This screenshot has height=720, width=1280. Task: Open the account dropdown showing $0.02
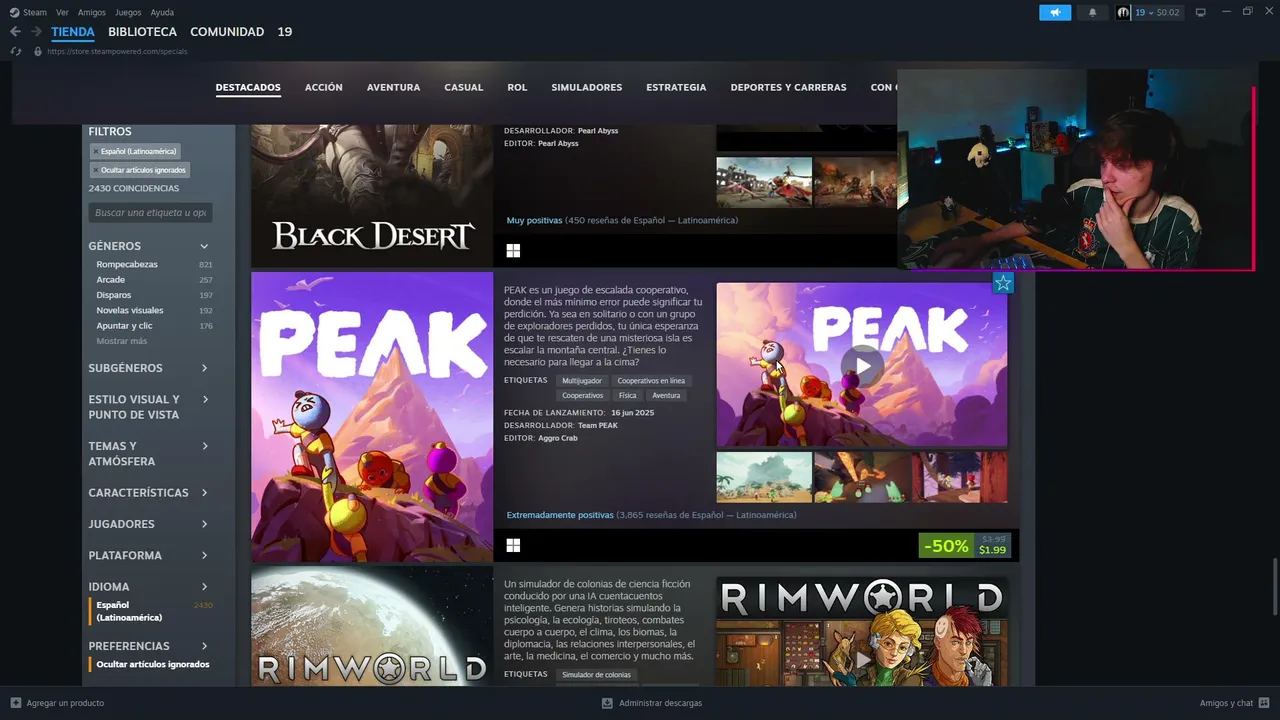pos(1157,12)
